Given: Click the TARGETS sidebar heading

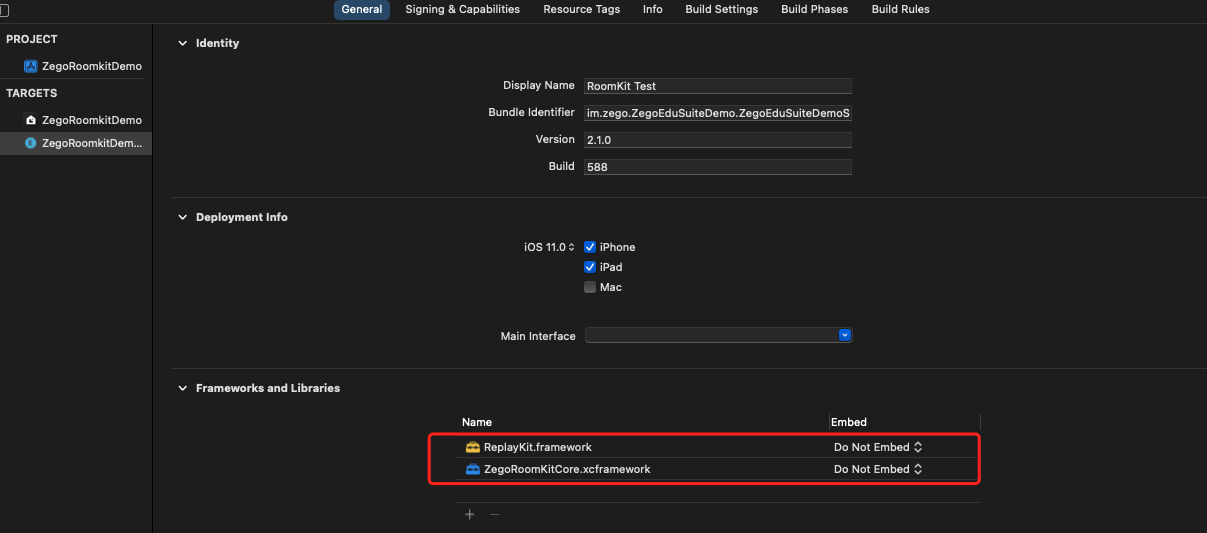Looking at the screenshot, I should [32, 93].
